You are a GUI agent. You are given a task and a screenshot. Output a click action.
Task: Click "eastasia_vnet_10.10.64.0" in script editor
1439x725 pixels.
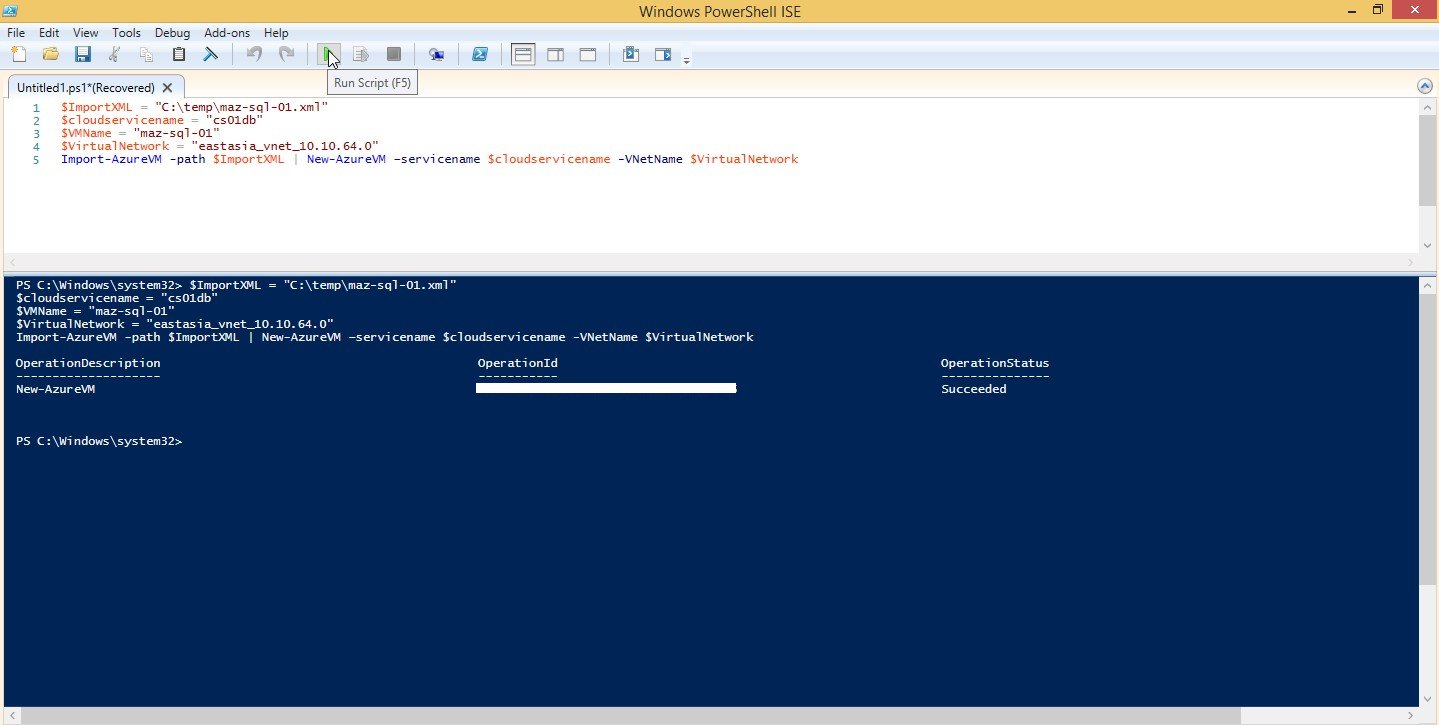tap(284, 146)
